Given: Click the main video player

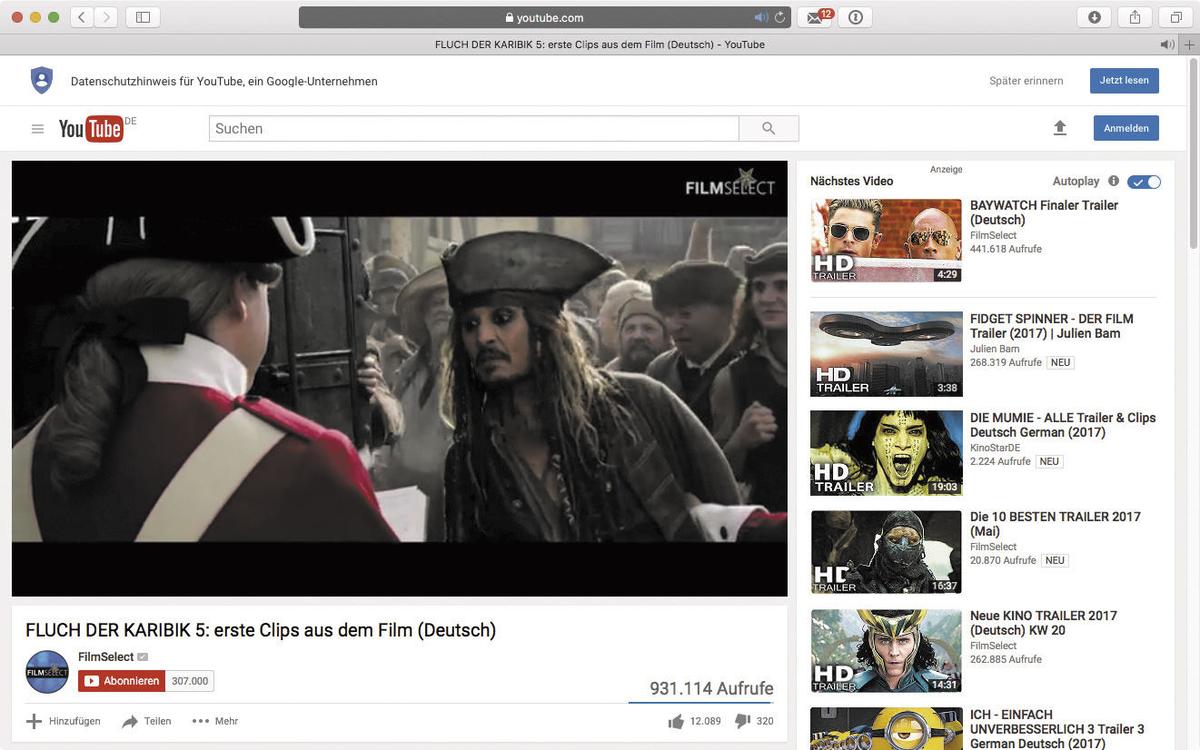Looking at the screenshot, I should click(400, 379).
